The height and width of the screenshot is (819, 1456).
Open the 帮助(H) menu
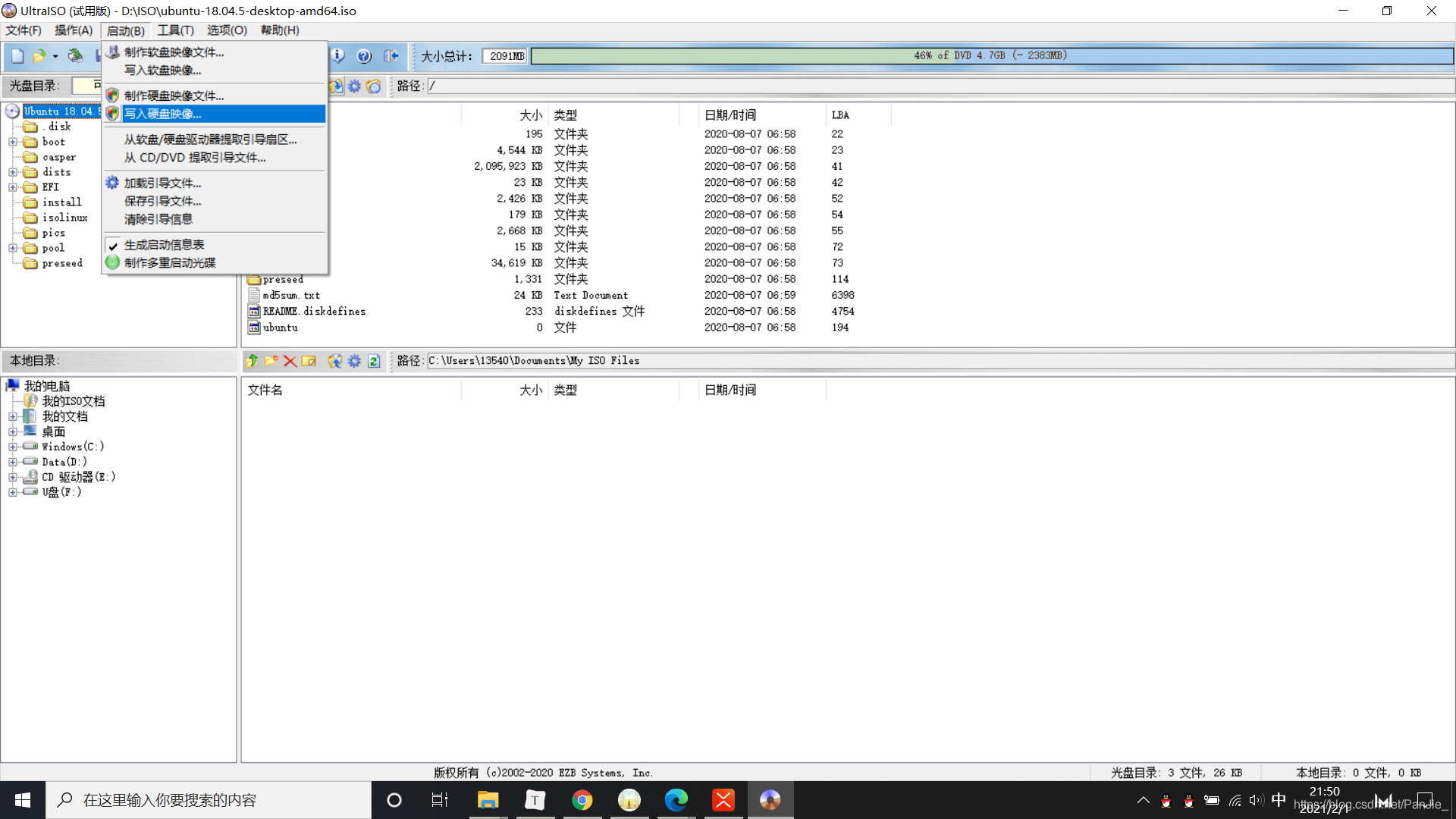[280, 30]
